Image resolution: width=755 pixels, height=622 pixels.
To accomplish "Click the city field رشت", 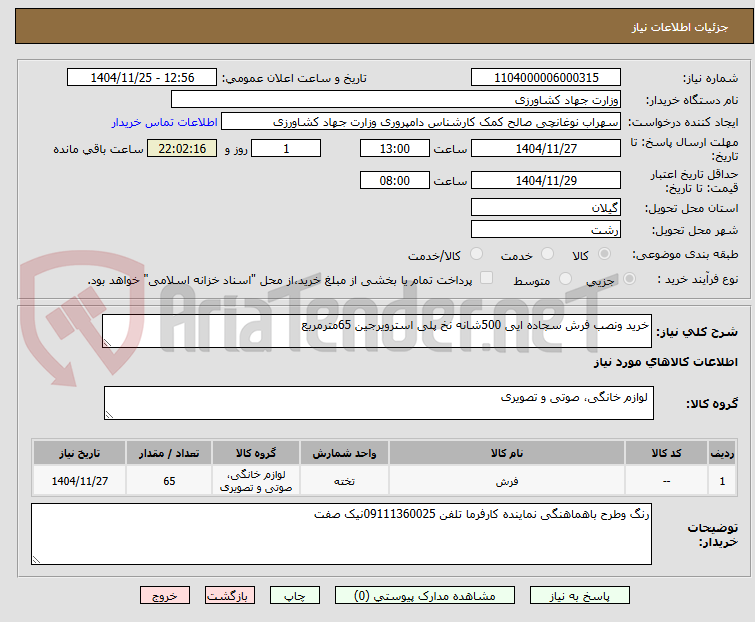I will click(546, 230).
